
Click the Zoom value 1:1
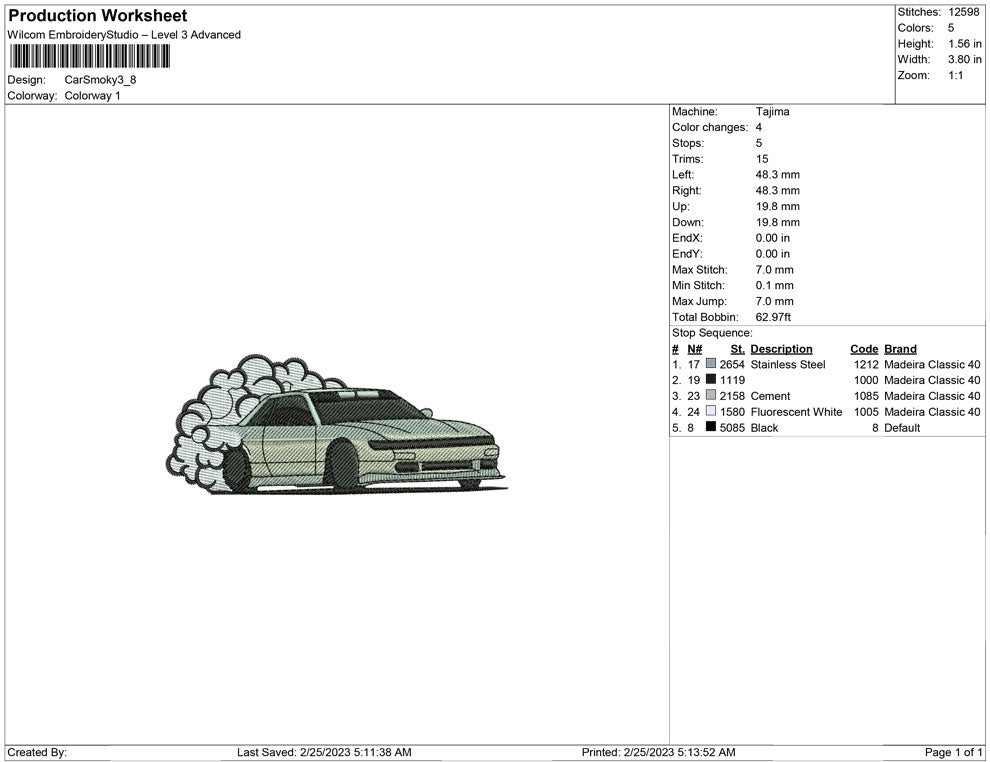click(955, 75)
